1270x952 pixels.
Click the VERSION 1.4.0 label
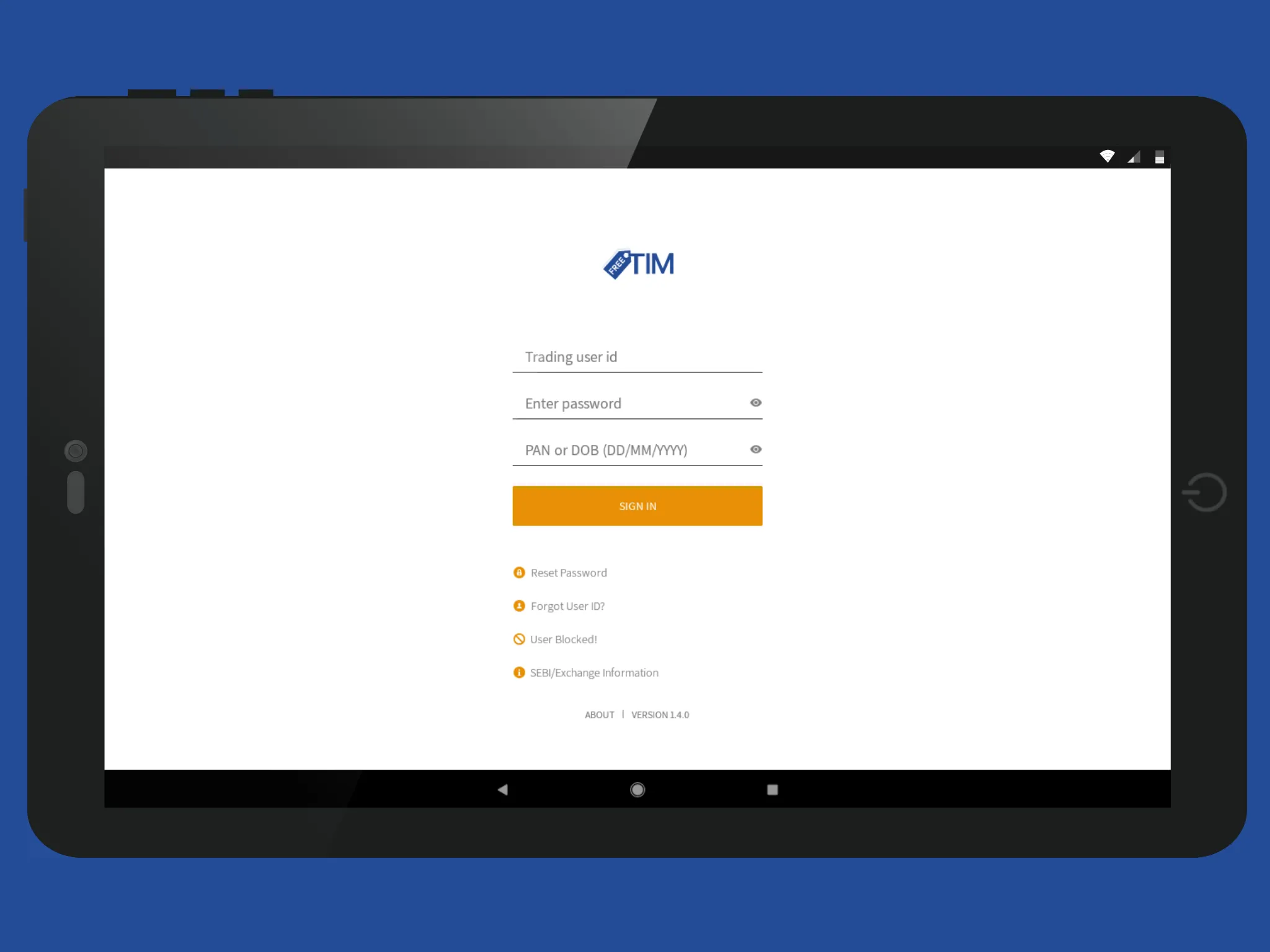pyautogui.click(x=660, y=714)
